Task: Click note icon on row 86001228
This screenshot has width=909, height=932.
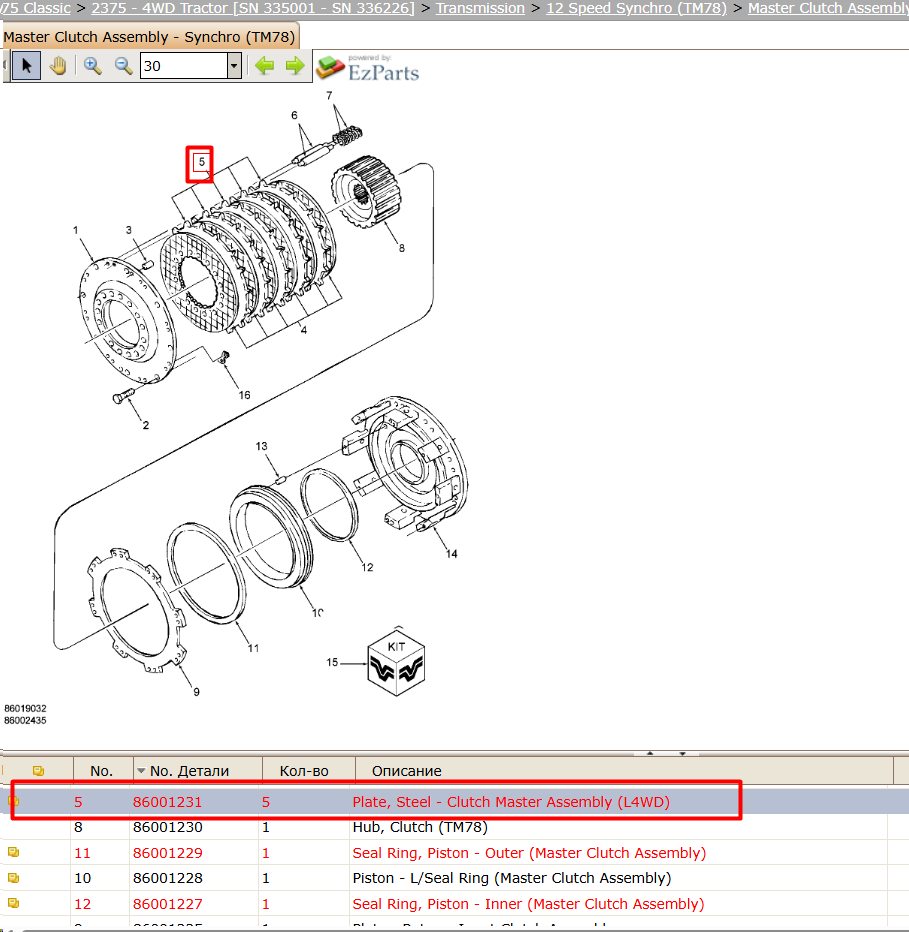Action: tap(13, 878)
